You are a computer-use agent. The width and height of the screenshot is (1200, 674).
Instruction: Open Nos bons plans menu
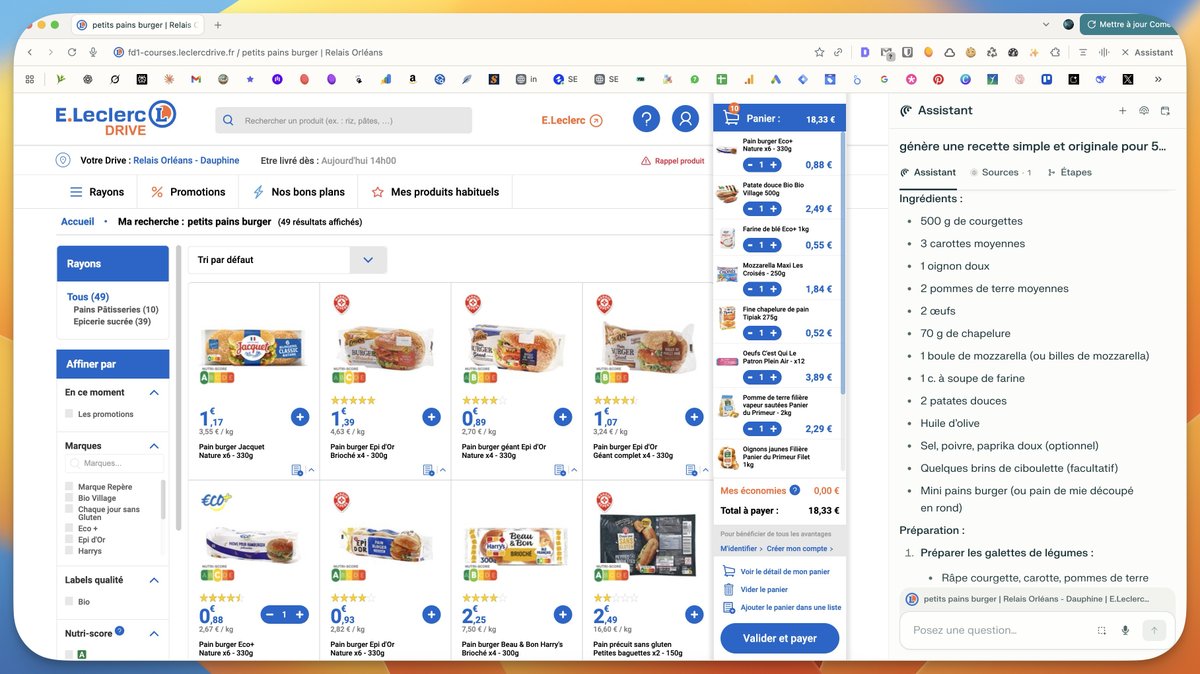(298, 192)
